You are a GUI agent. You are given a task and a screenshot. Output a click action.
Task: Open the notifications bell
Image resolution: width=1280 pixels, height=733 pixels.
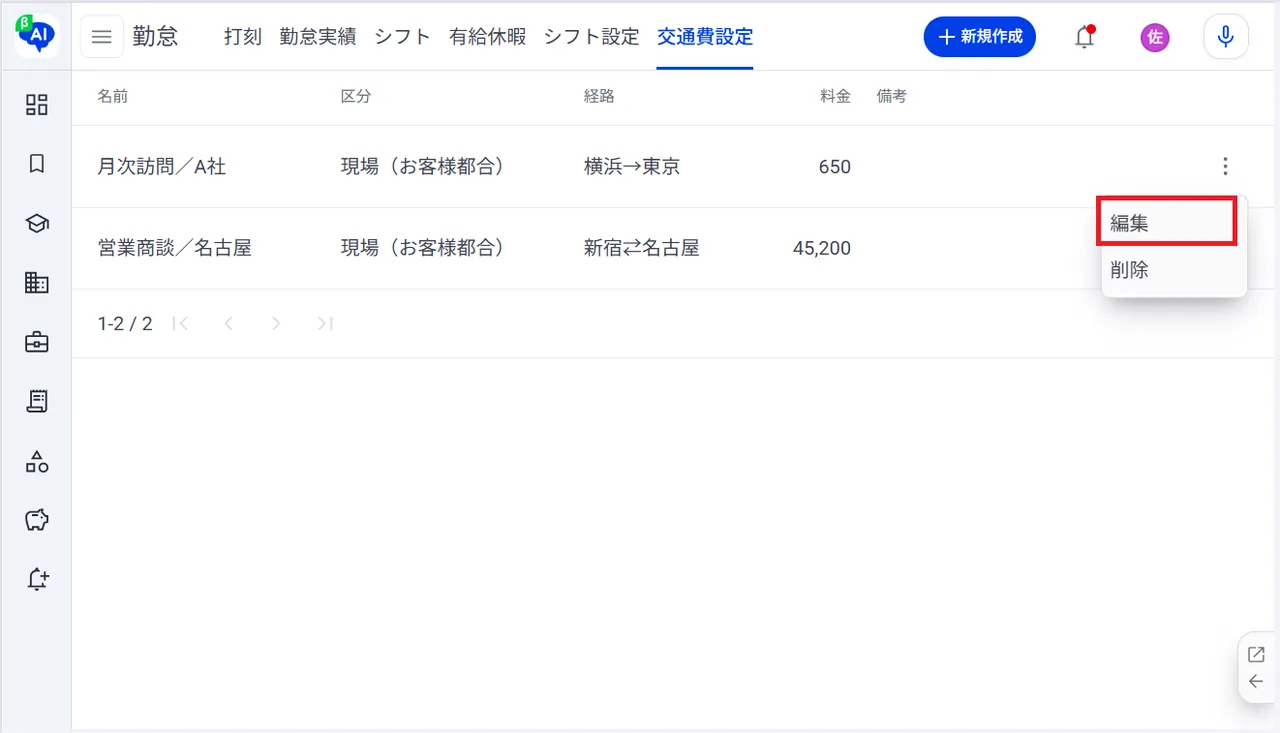(x=1084, y=37)
